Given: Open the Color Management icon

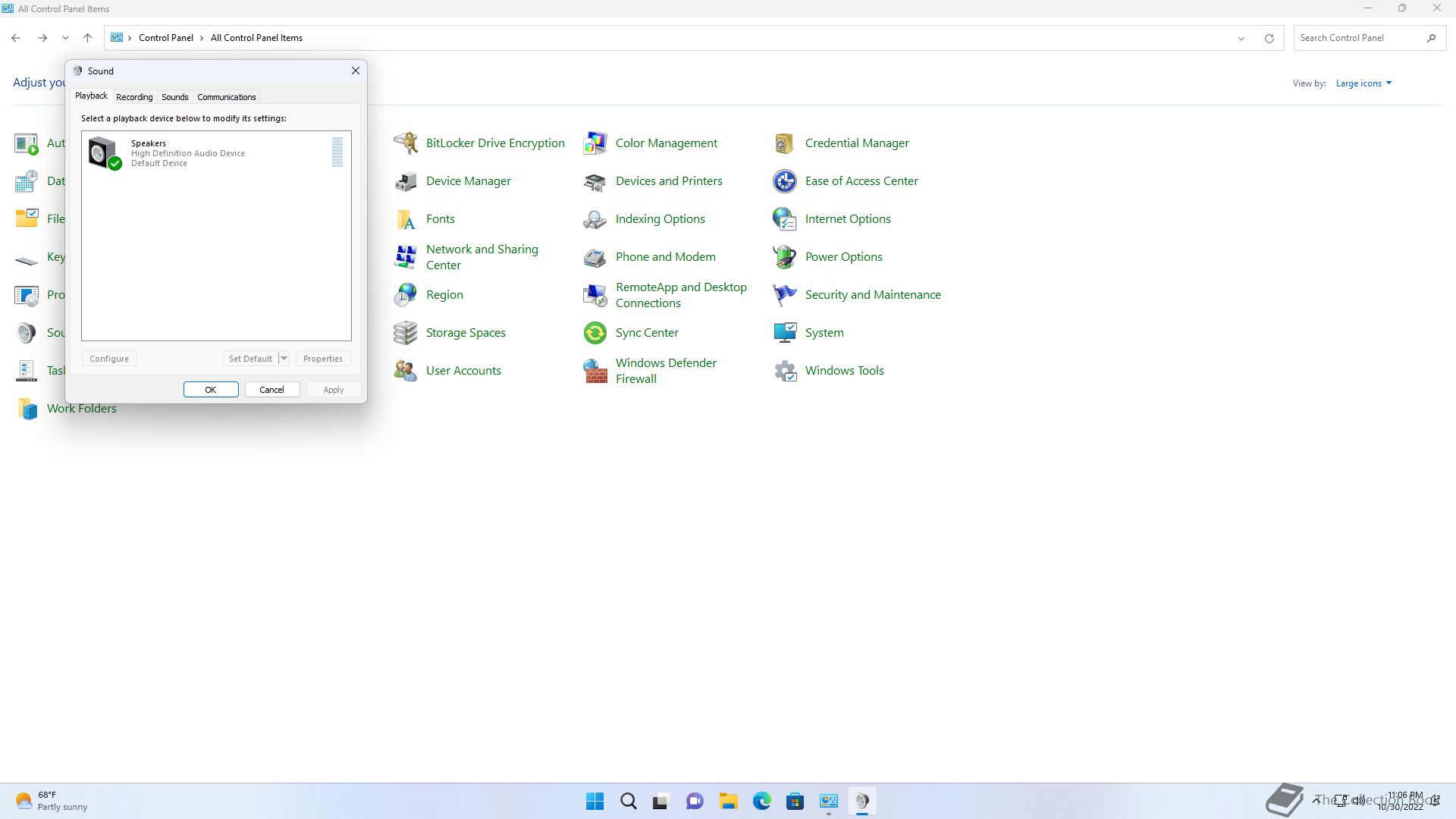Looking at the screenshot, I should coord(595,143).
